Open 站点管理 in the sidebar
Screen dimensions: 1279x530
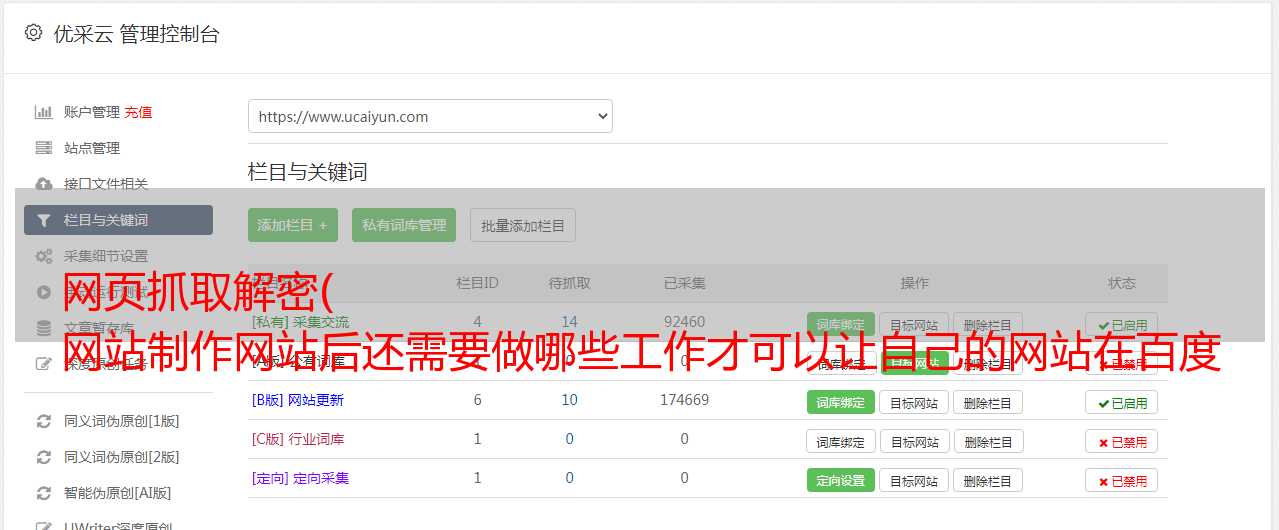[92, 148]
